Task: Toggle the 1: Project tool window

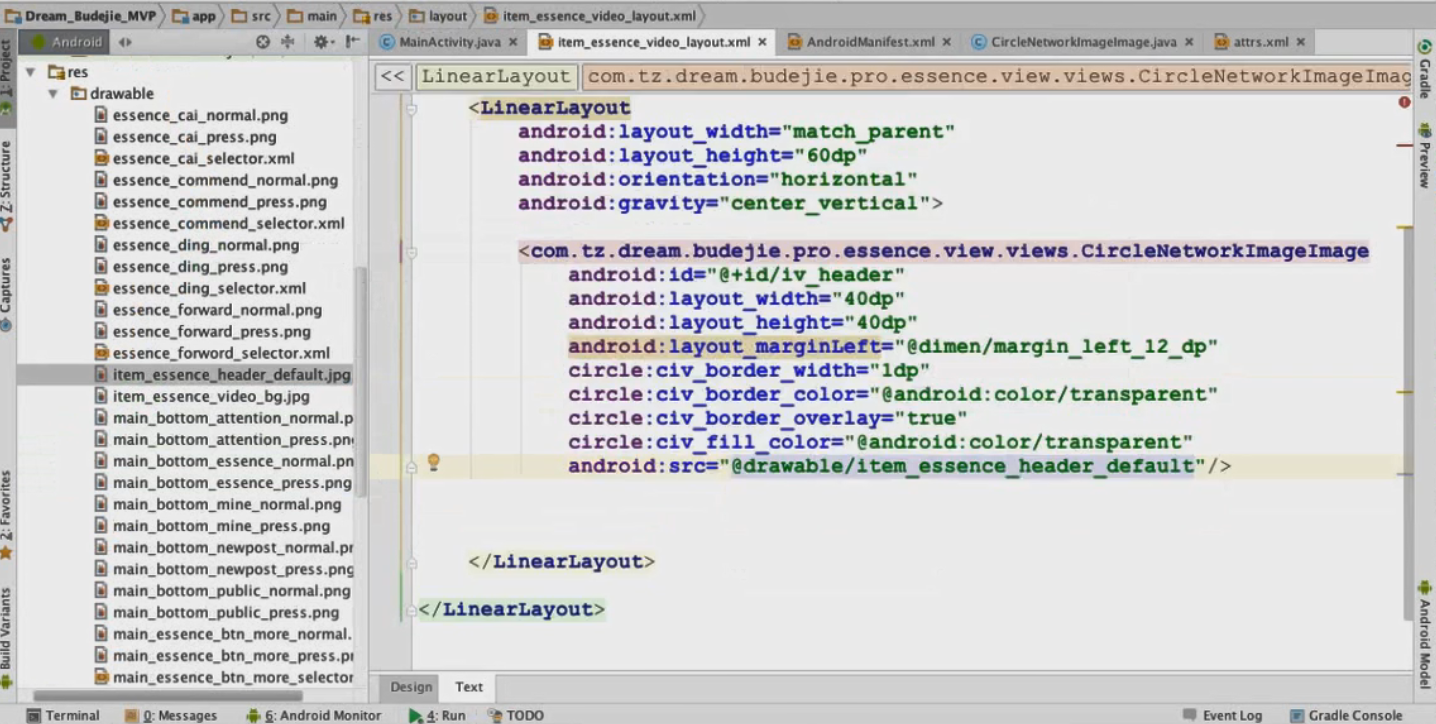Action: (x=8, y=78)
